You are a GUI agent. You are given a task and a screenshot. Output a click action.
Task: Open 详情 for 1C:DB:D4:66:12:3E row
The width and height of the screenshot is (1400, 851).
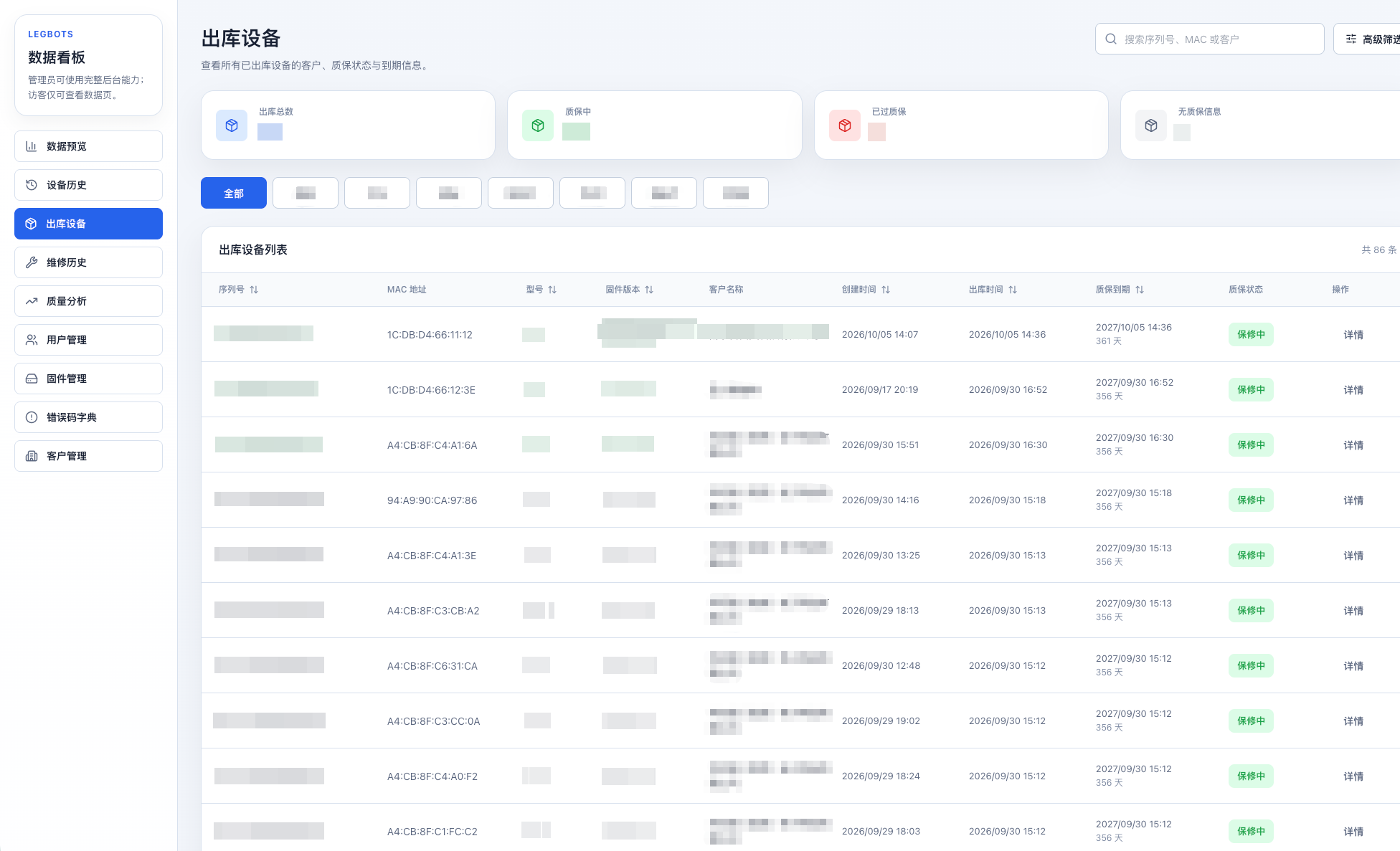[1353, 390]
